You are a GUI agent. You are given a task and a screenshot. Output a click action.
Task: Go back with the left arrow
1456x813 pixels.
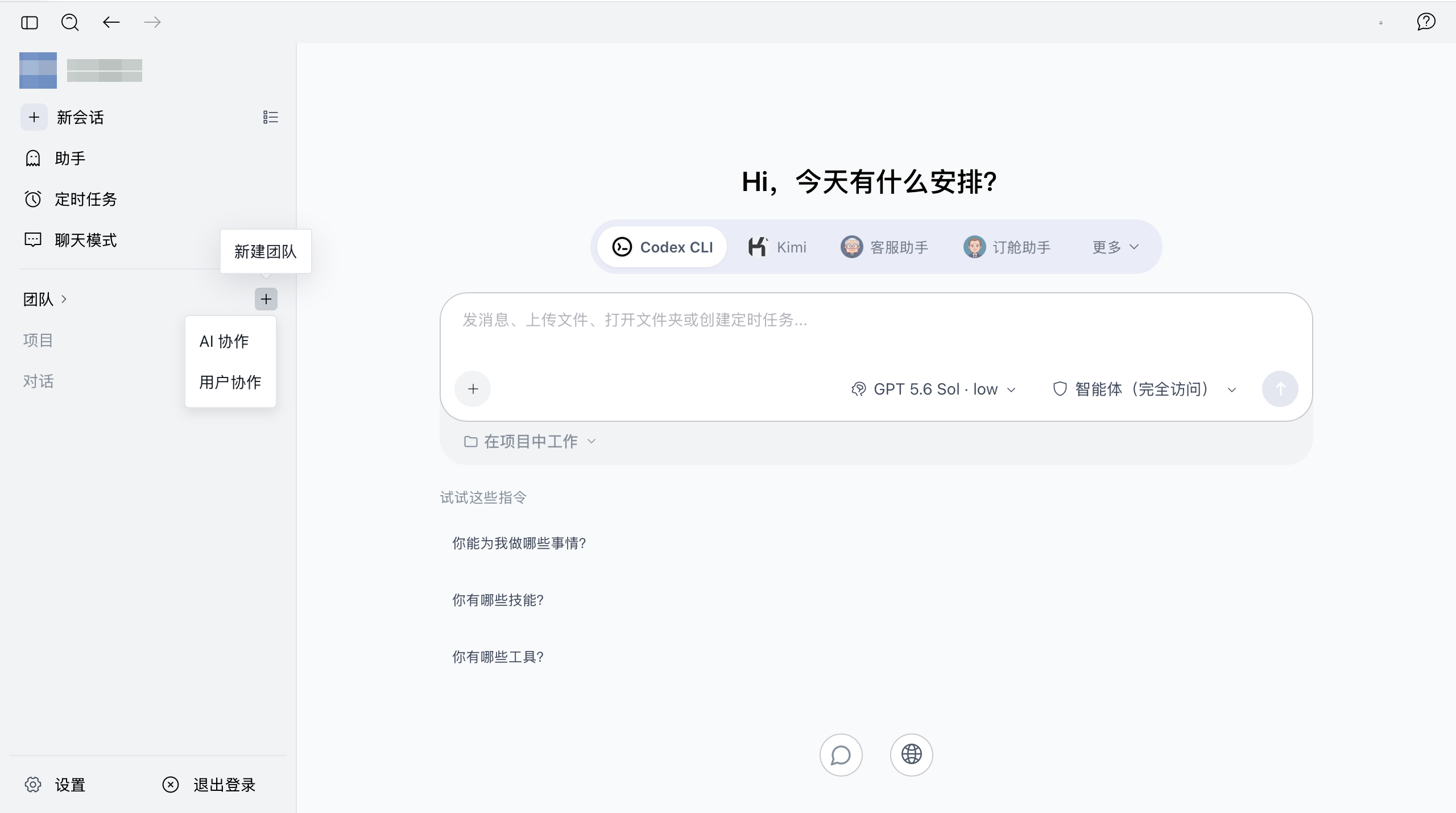[111, 23]
